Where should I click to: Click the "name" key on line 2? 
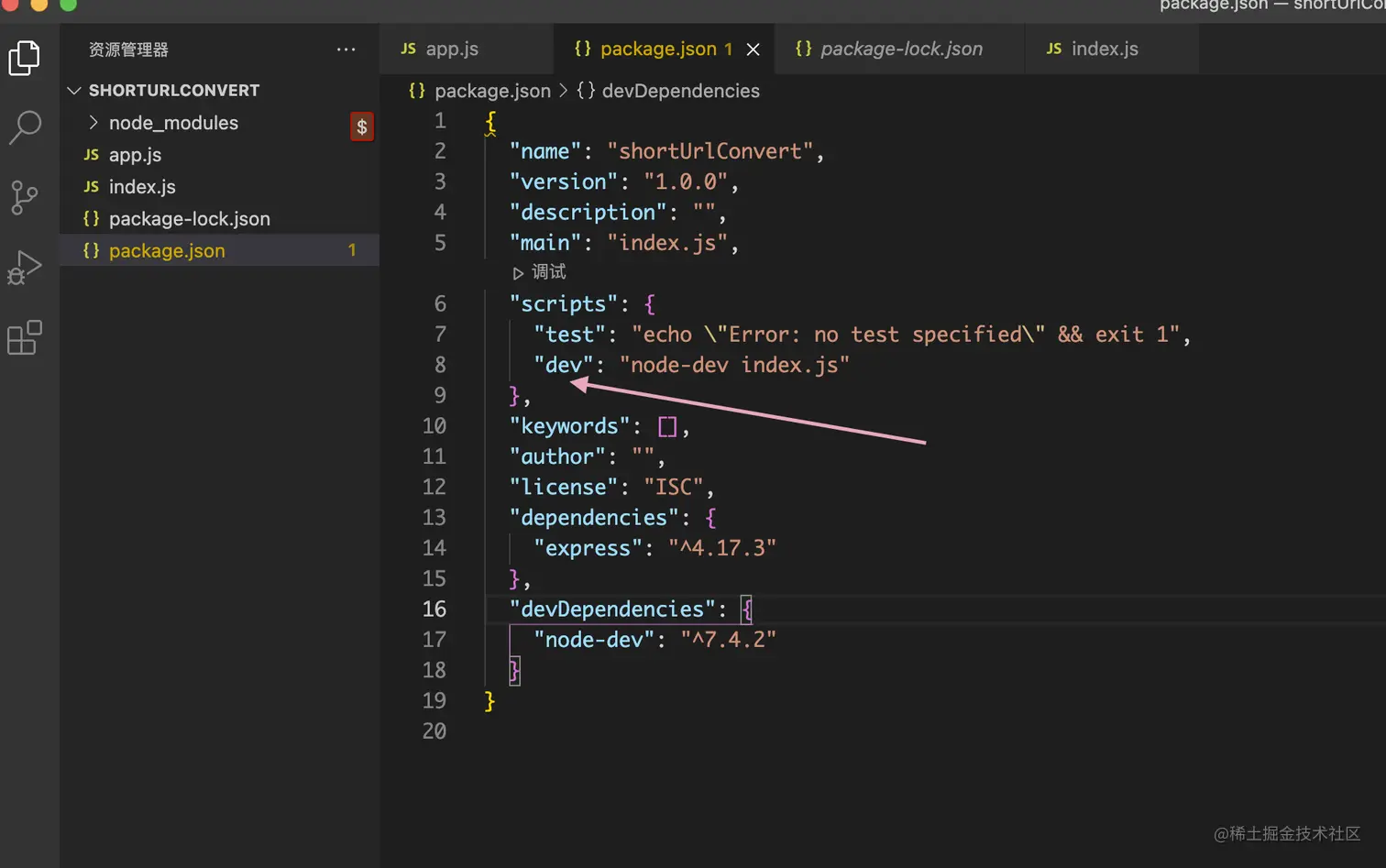click(x=545, y=151)
